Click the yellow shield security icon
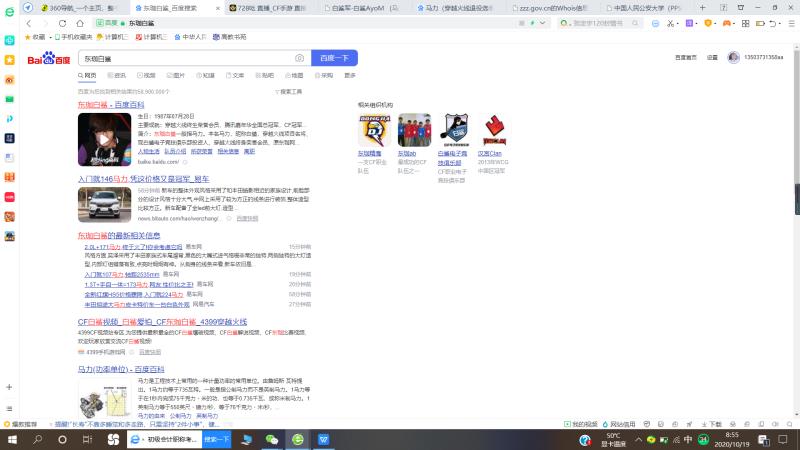The height and width of the screenshot is (450, 800). [708, 23]
